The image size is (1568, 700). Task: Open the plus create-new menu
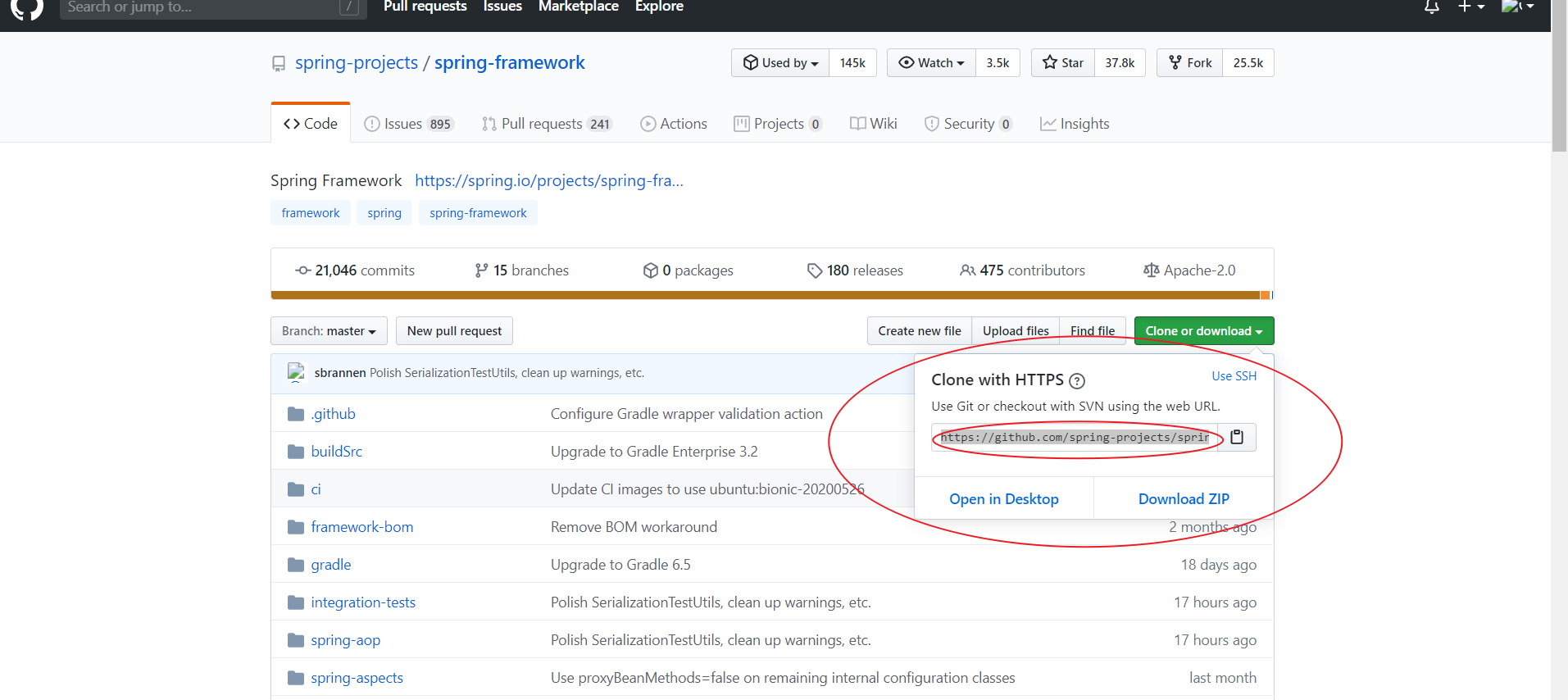coord(1471,7)
